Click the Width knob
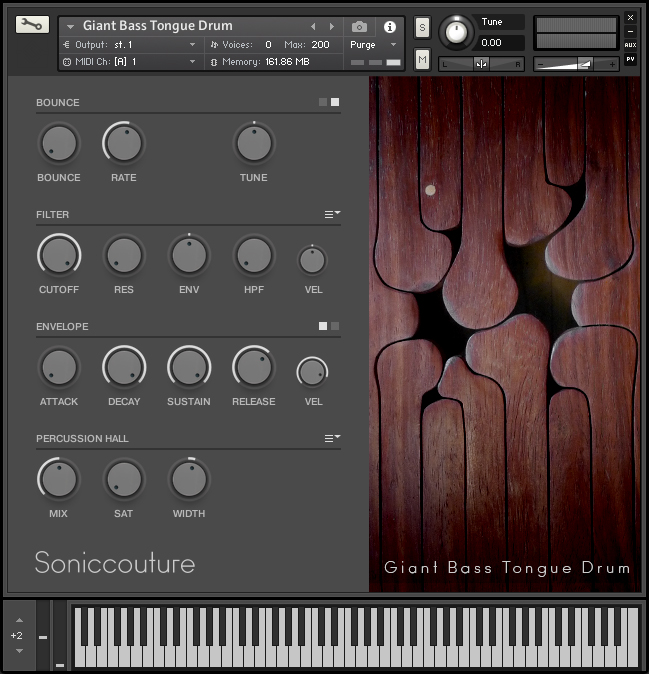 click(189, 479)
